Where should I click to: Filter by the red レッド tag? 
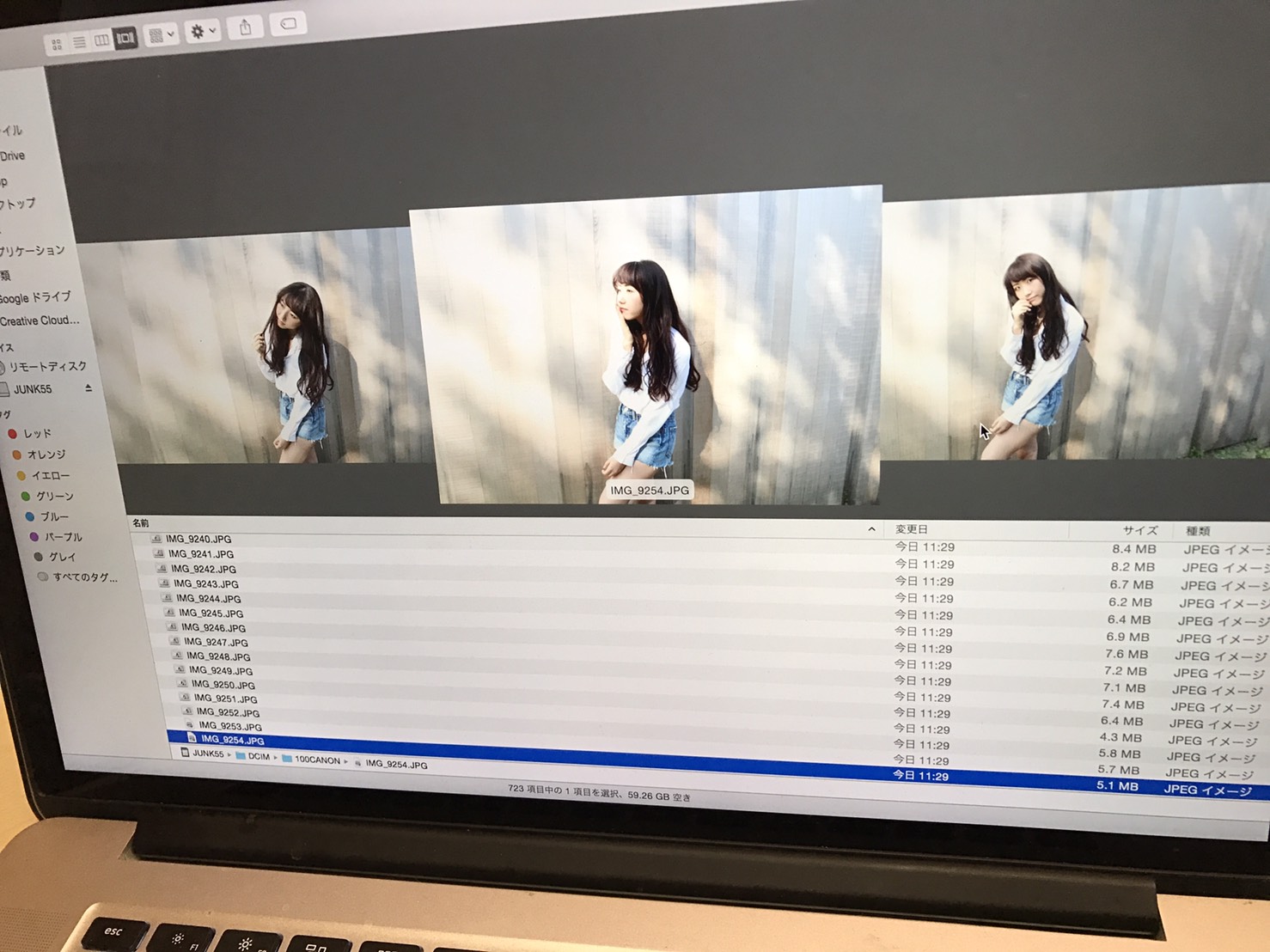[x=30, y=434]
